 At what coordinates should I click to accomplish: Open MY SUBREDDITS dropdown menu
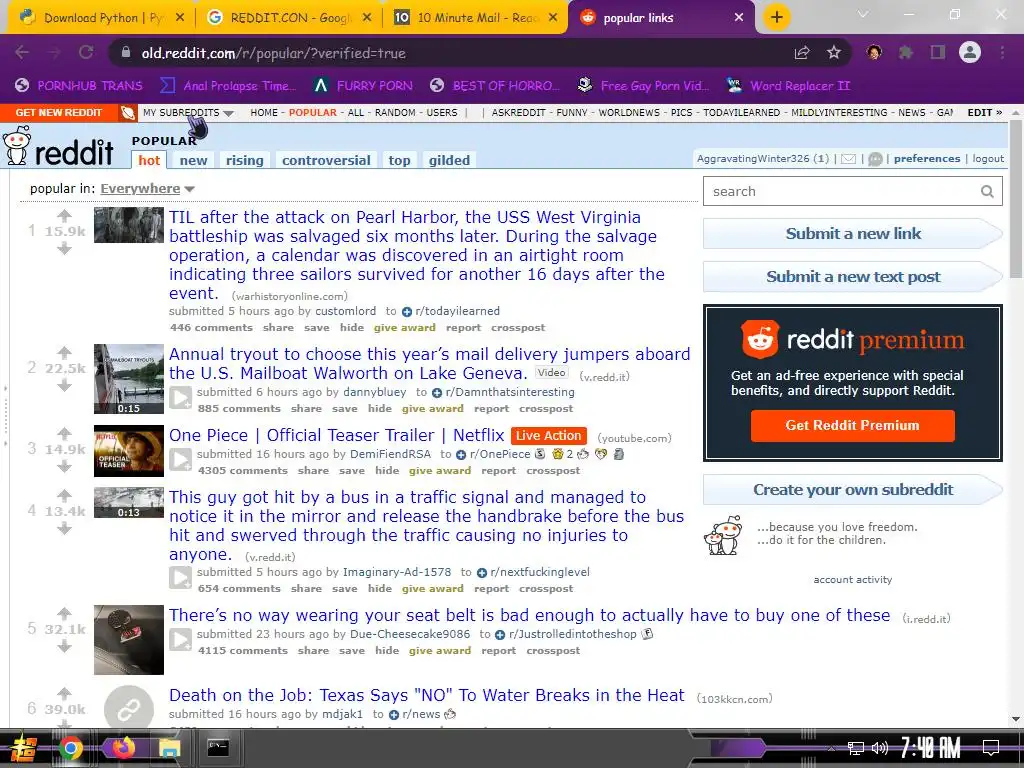188,112
